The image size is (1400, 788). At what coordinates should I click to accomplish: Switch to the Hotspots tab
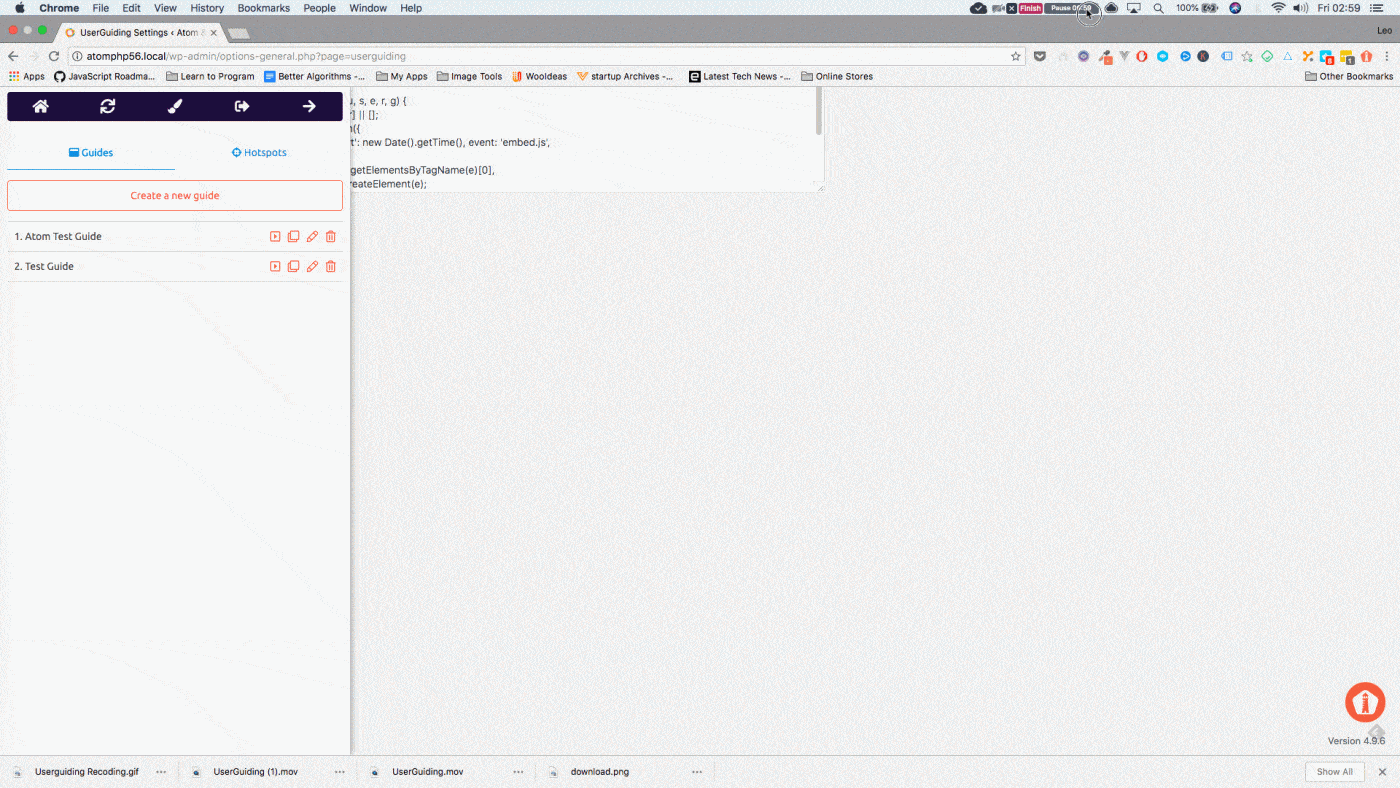point(259,152)
